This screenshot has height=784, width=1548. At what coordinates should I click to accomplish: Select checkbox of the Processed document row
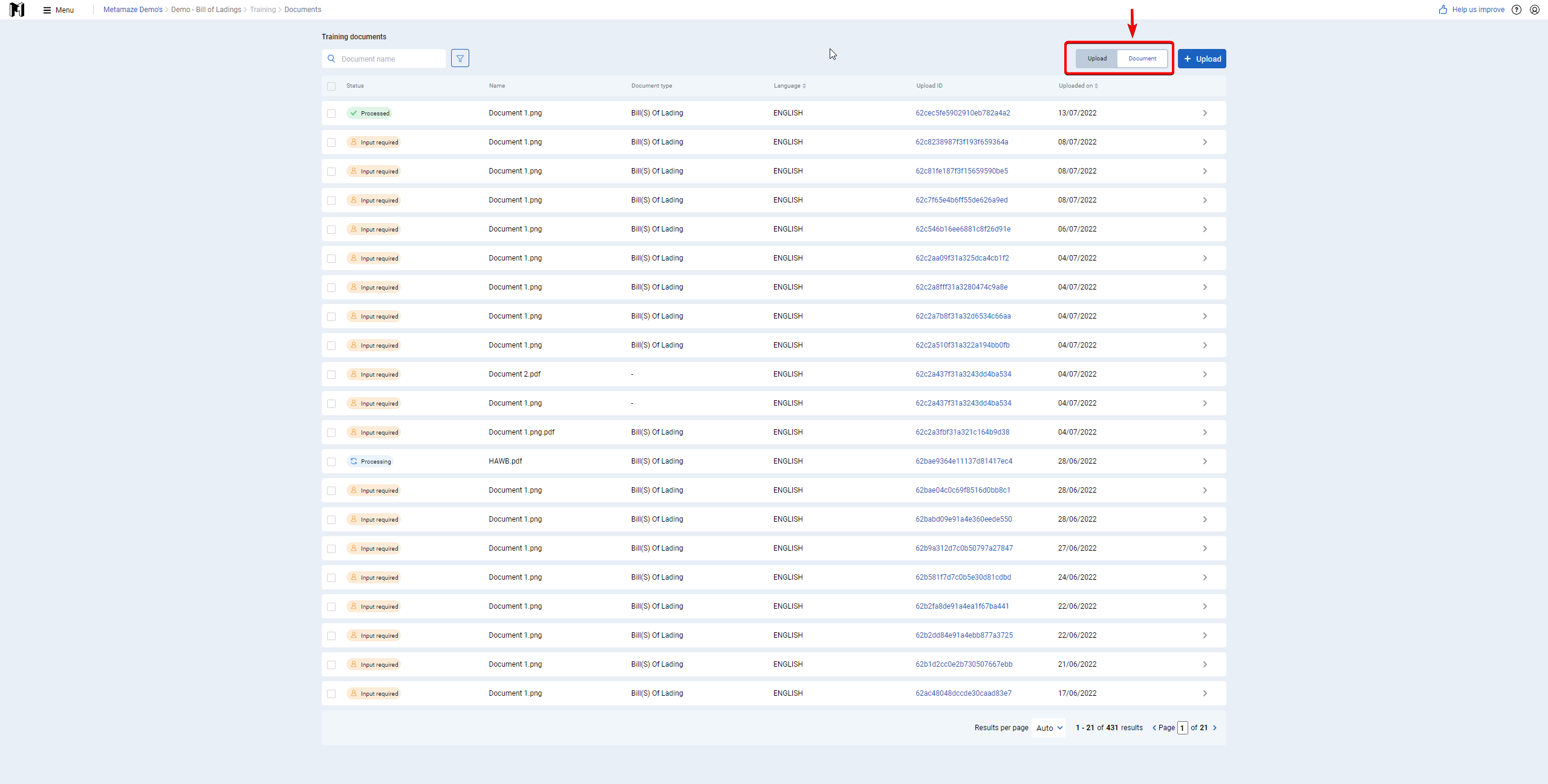(331, 114)
